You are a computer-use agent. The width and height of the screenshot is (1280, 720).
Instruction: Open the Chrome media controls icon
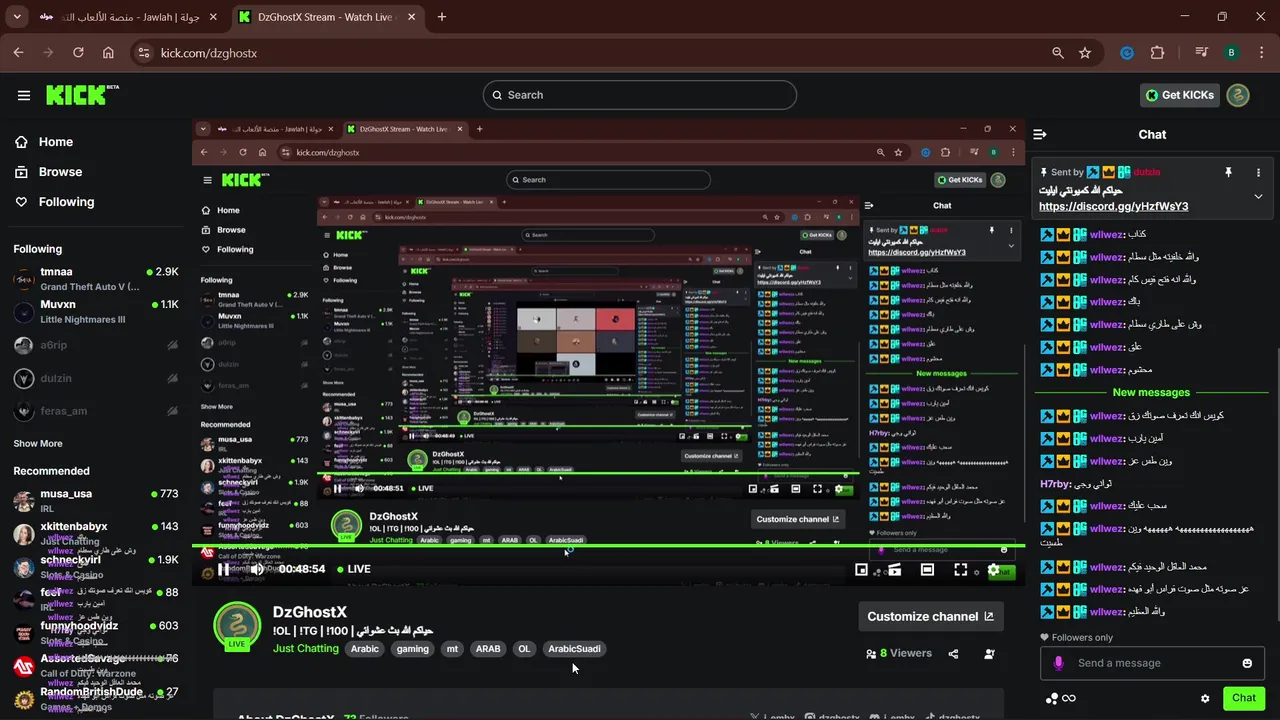[1202, 53]
